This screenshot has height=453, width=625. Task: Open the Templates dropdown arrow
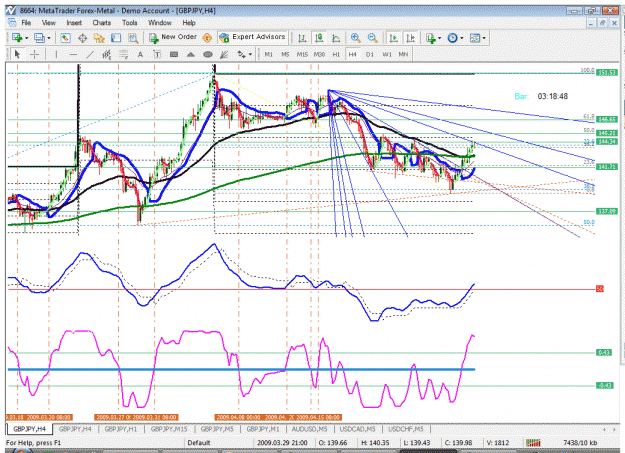click(x=484, y=38)
